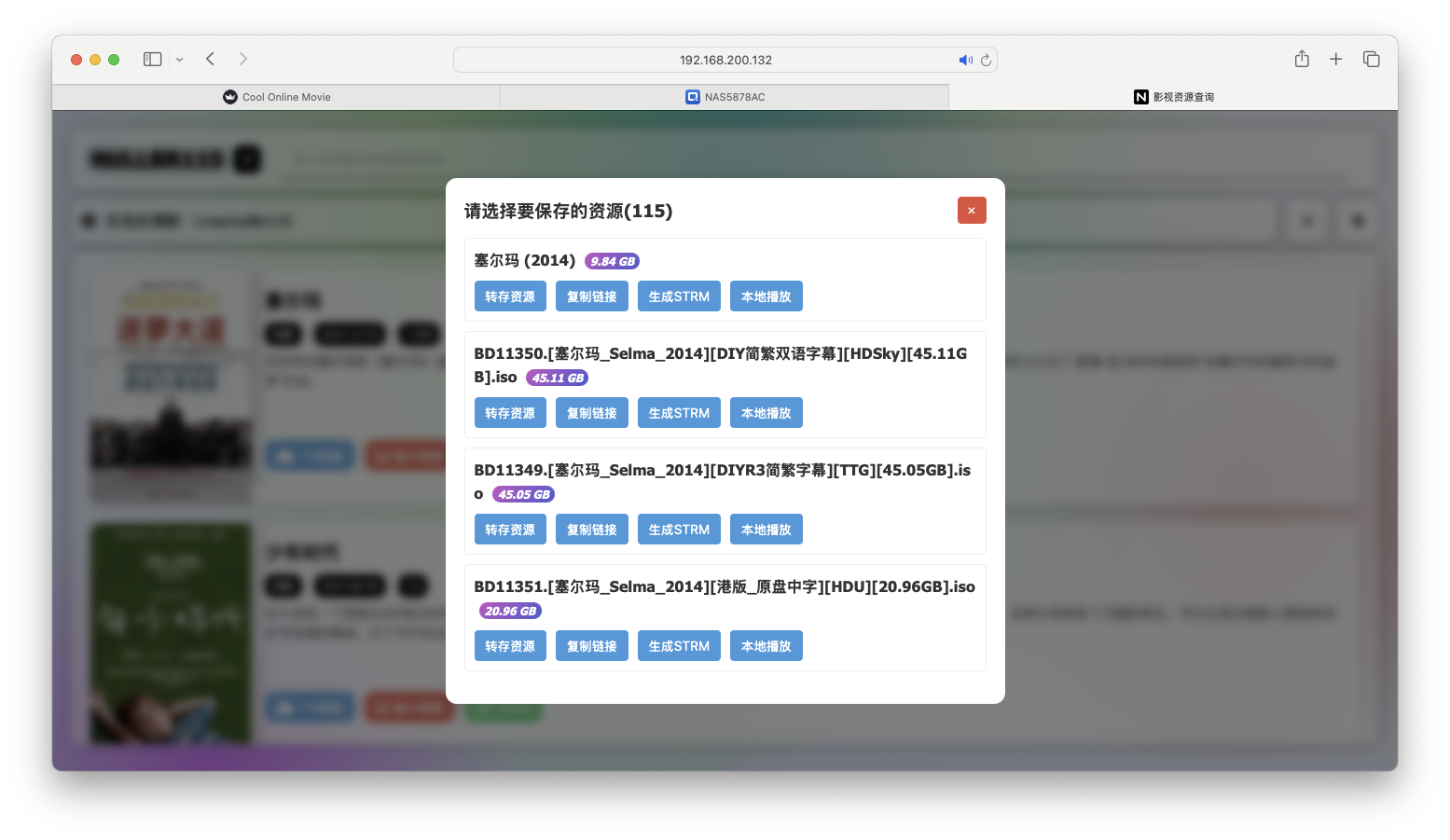Viewport: 1450px width, 840px height.
Task: Click 生成STRM on the BD11349 entry
Action: [x=679, y=529]
